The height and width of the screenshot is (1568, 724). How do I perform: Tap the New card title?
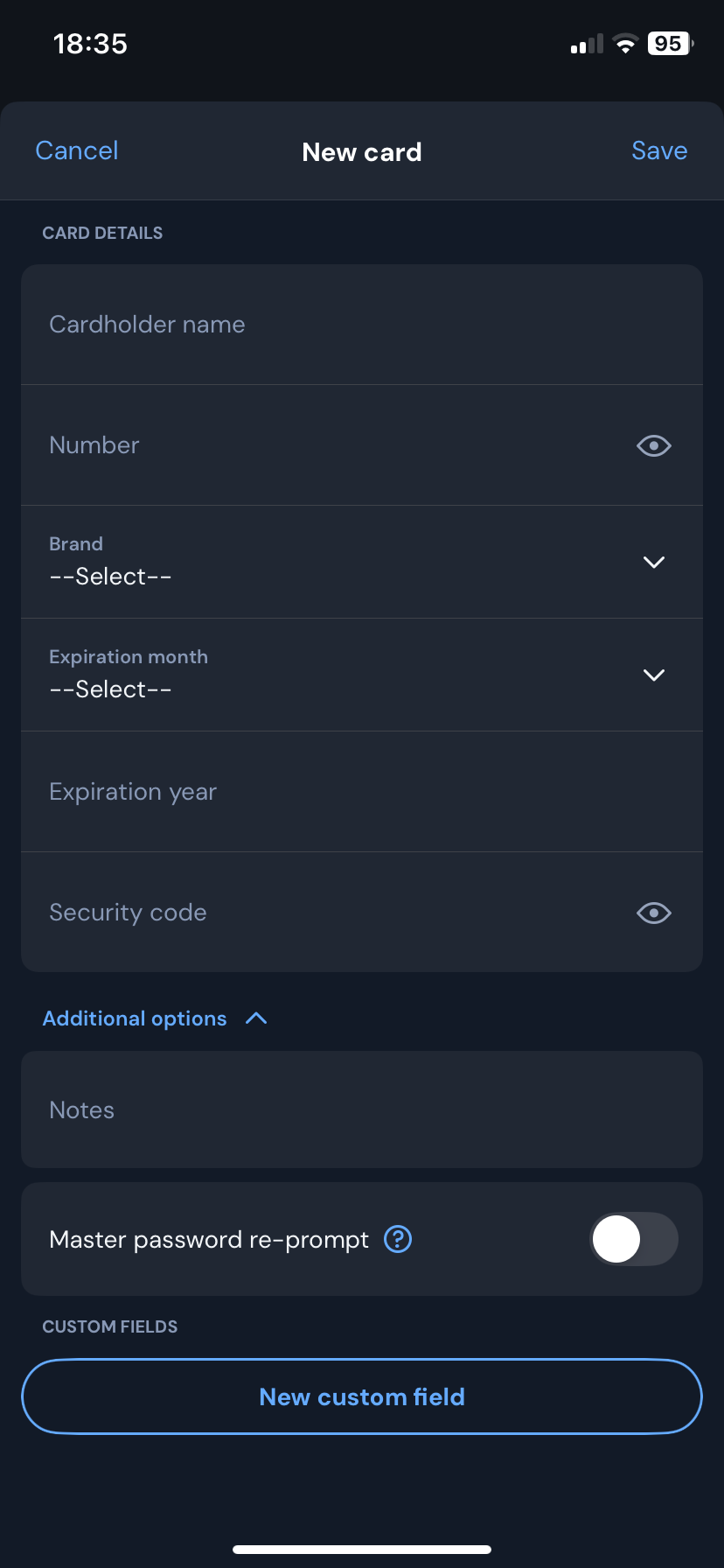[361, 151]
